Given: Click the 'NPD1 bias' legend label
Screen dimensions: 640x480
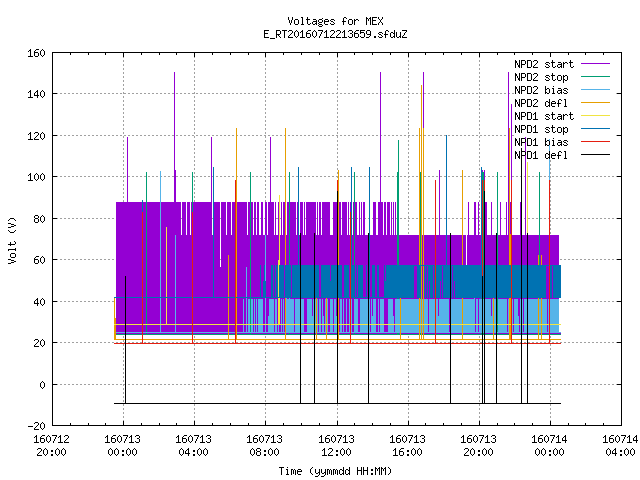Looking at the screenshot, I should click(x=541, y=142).
